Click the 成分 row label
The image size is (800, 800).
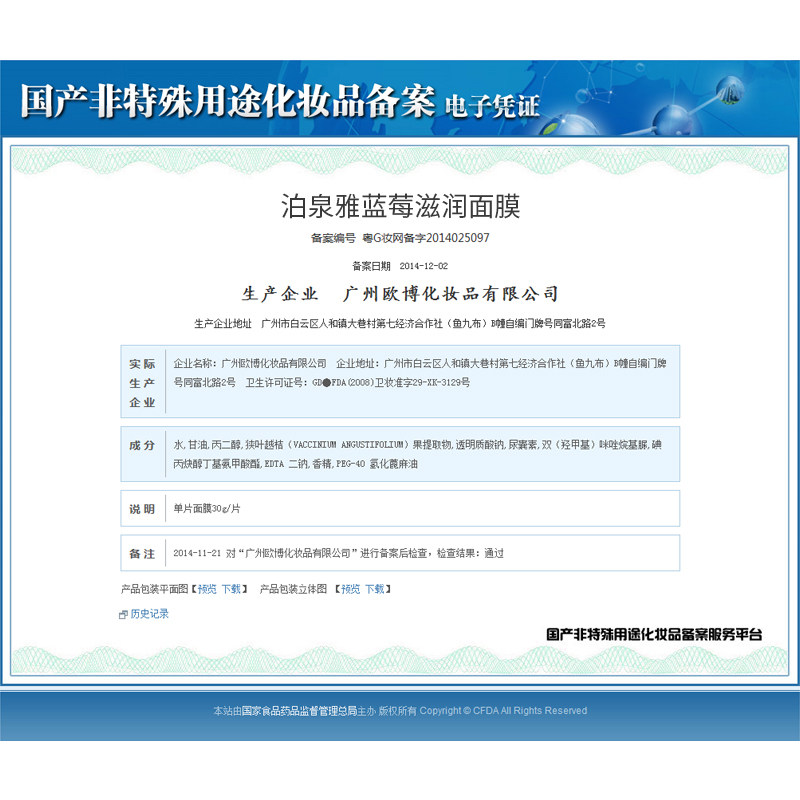pos(142,445)
